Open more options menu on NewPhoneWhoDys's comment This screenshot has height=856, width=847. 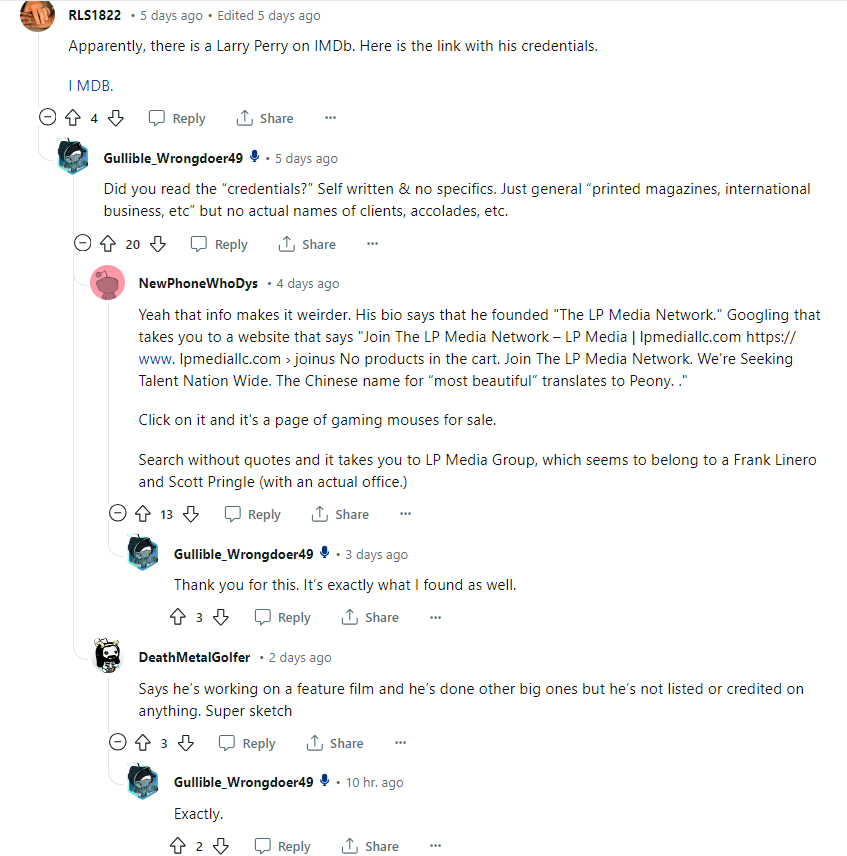[405, 514]
